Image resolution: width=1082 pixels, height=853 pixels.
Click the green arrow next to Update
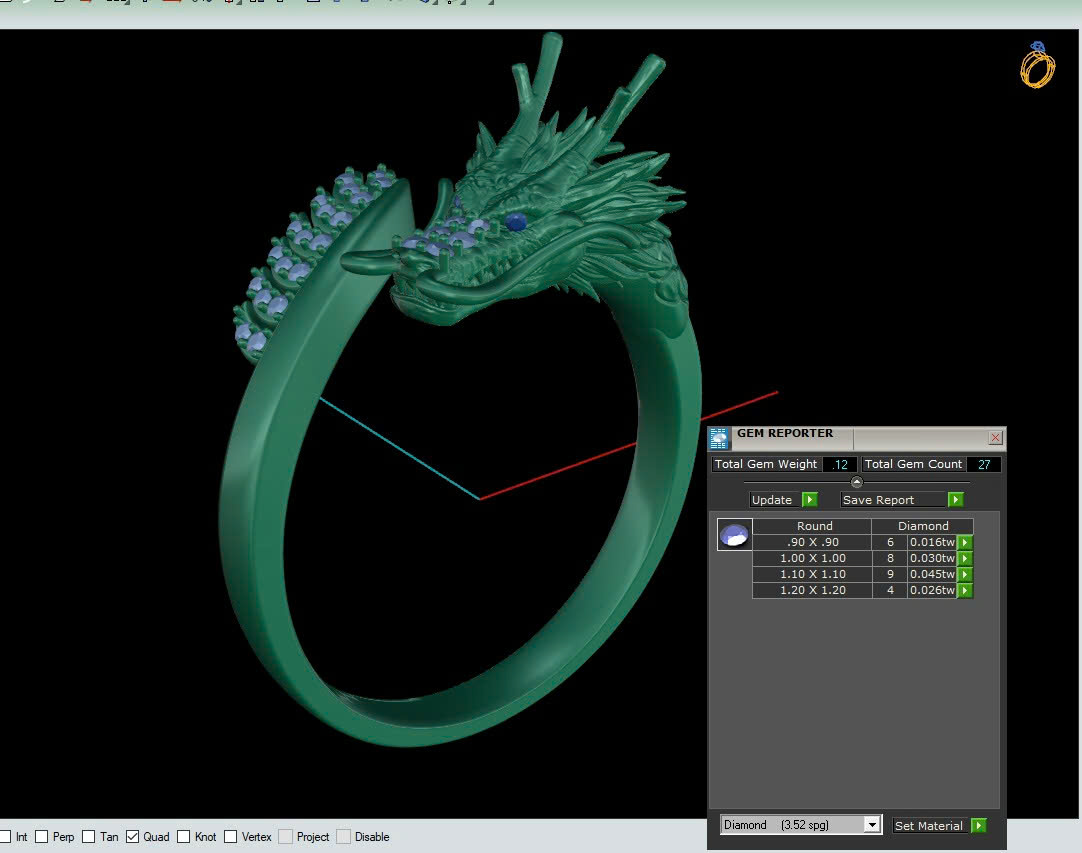point(810,500)
